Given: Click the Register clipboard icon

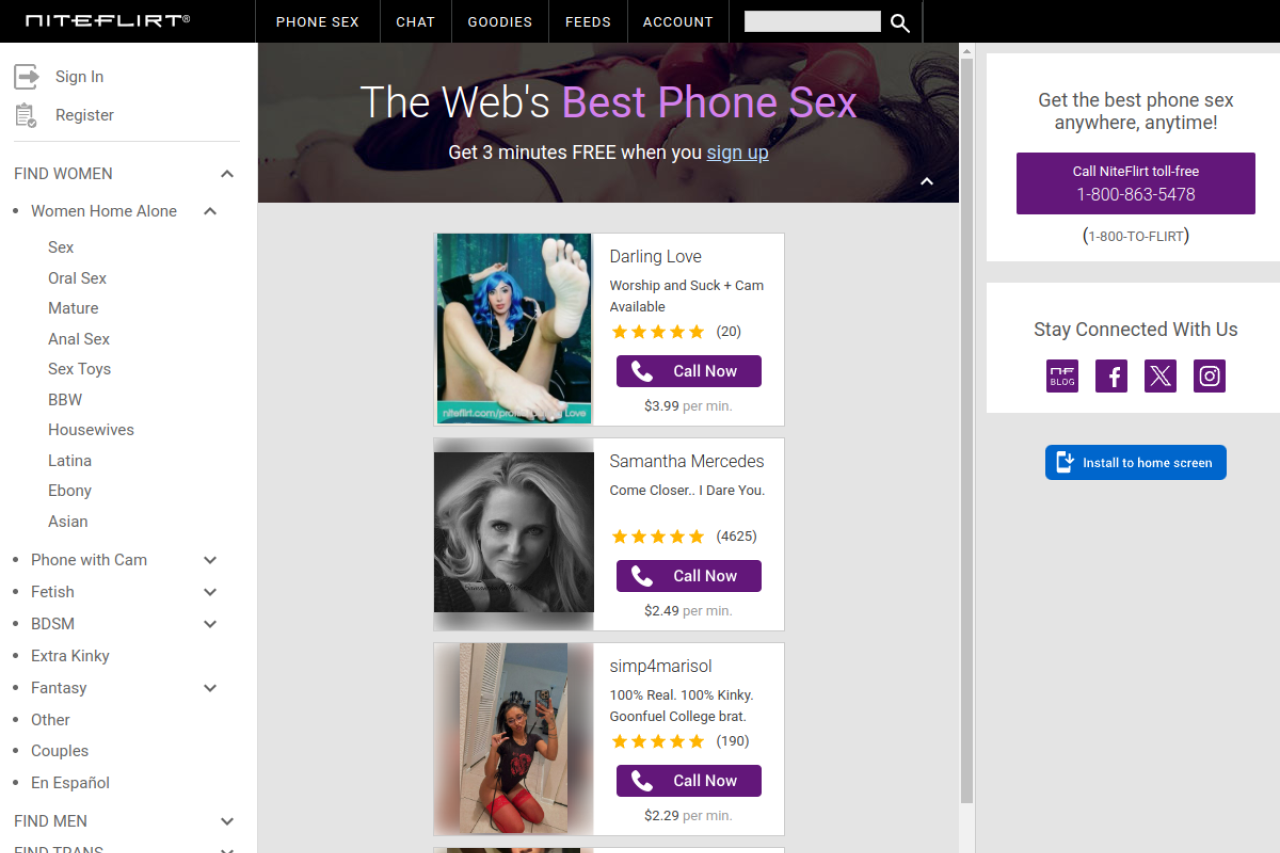Looking at the screenshot, I should pyautogui.click(x=26, y=115).
